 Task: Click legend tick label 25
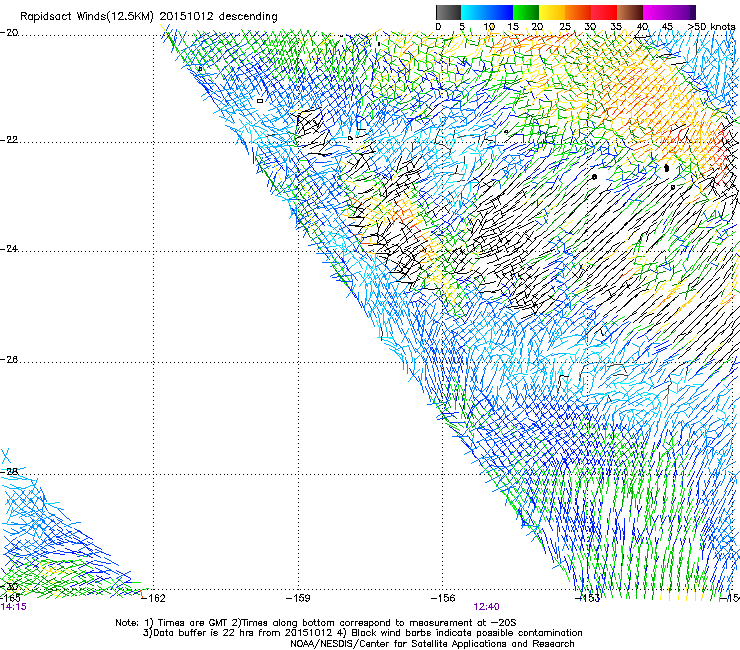565,27
